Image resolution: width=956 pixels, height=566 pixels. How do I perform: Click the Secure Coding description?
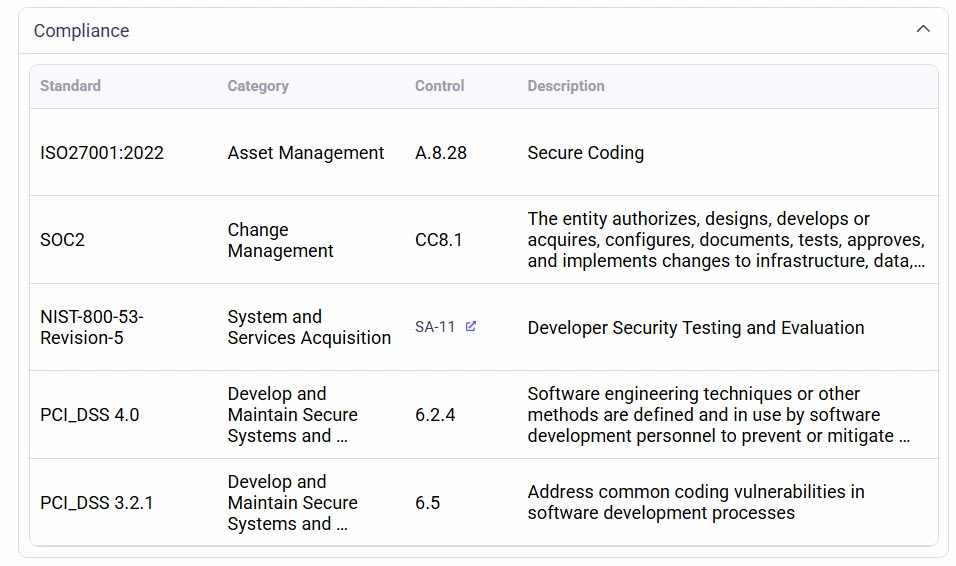(x=585, y=152)
